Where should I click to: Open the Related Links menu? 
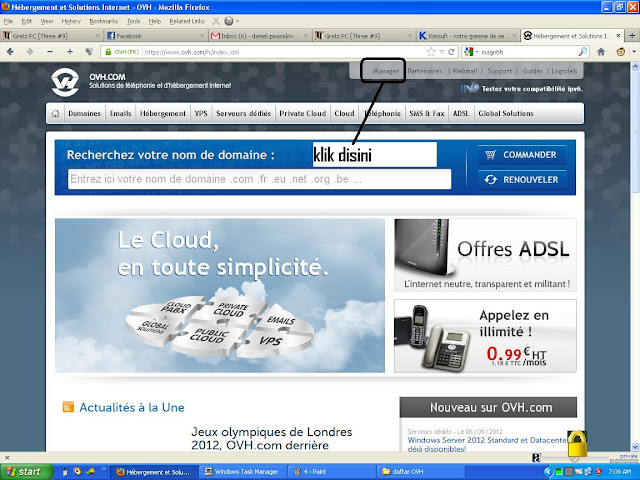[187, 21]
